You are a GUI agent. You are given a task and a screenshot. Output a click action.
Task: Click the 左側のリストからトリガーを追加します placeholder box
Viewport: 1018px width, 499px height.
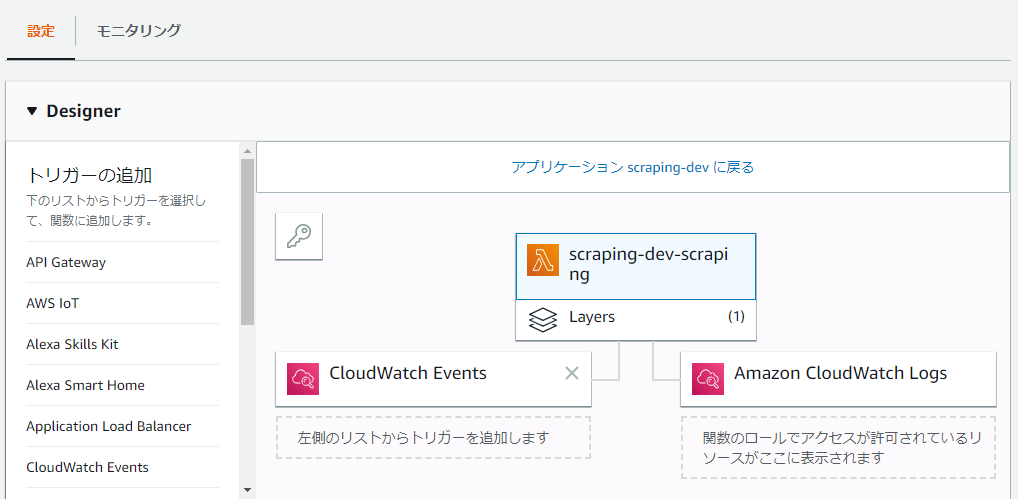[x=433, y=437]
